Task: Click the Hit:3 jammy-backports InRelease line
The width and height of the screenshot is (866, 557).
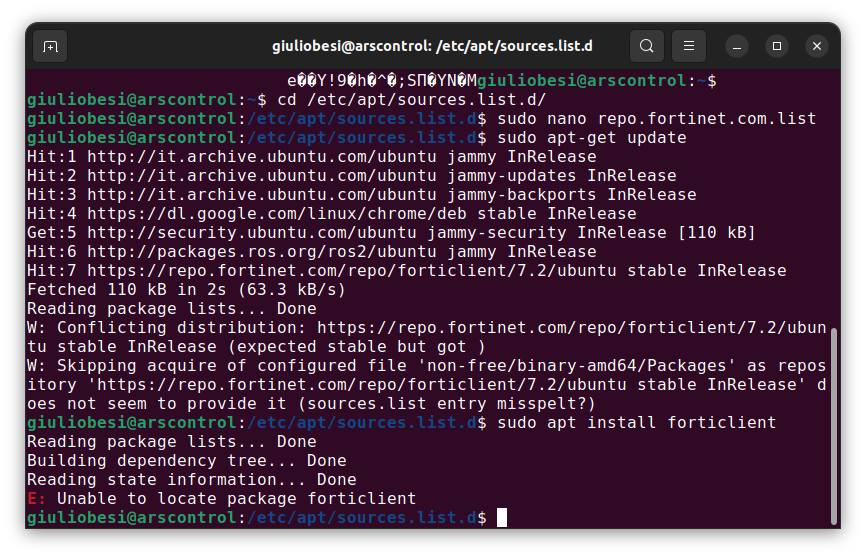Action: tap(361, 195)
